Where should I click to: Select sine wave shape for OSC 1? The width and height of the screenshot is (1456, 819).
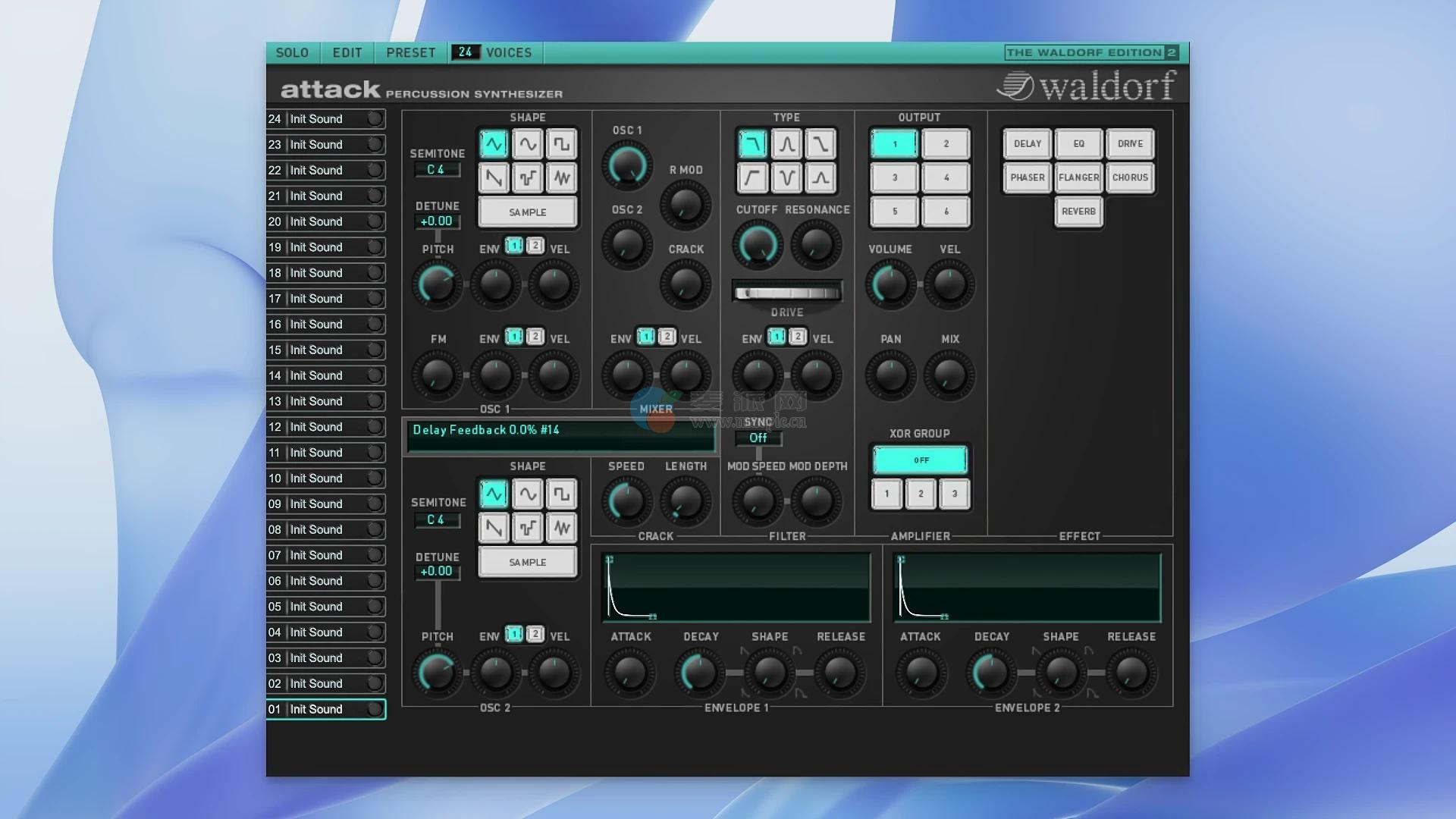click(527, 143)
